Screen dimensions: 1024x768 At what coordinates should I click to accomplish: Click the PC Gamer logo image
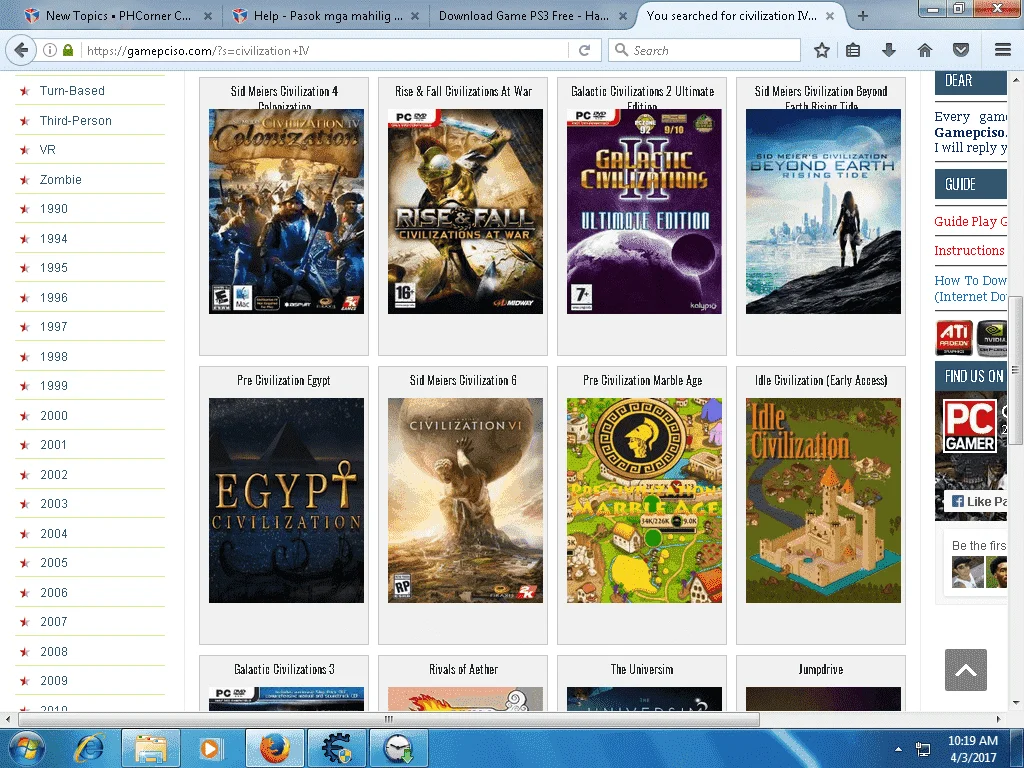click(970, 426)
